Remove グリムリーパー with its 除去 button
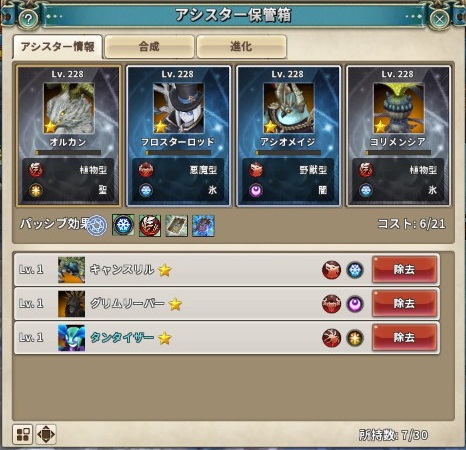 tap(404, 304)
